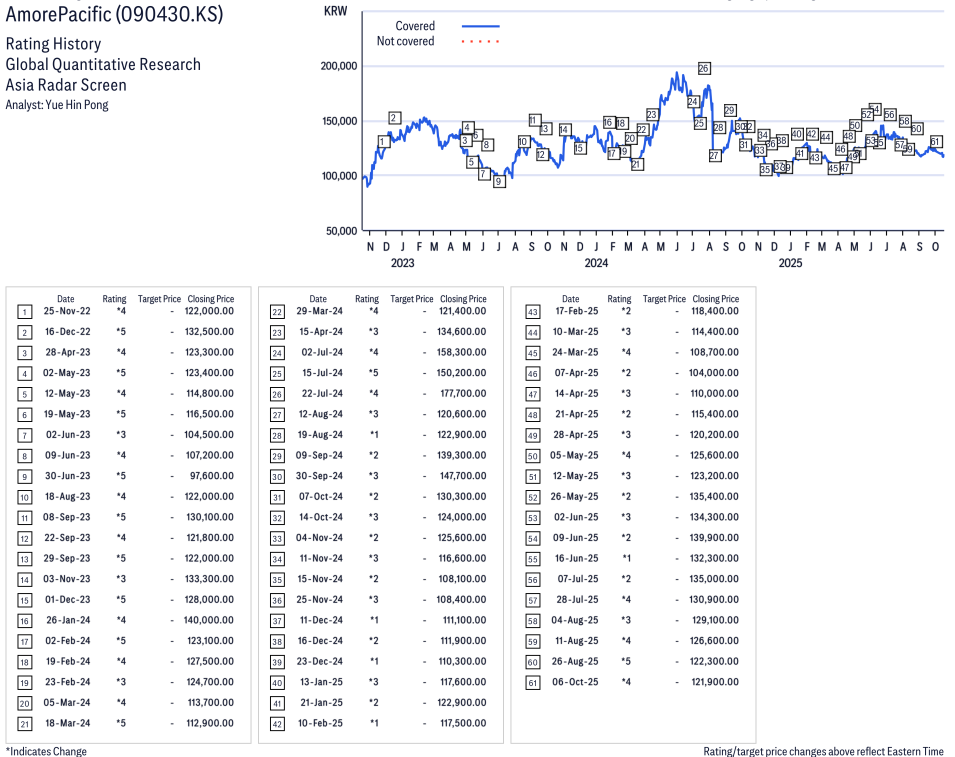Click numbered box 22 in the rating table
This screenshot has height=757, width=955.
(277, 311)
